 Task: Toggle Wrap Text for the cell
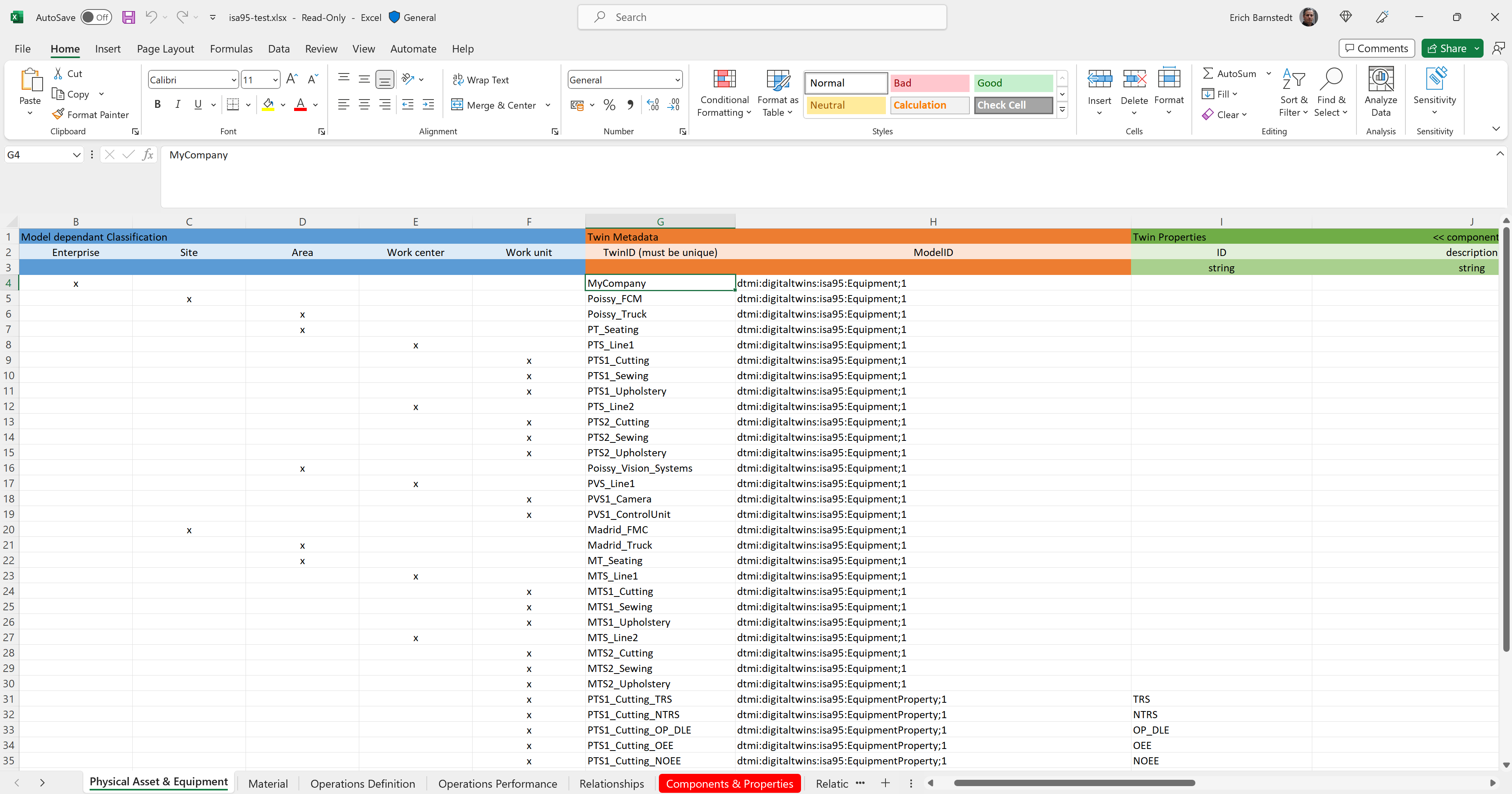481,79
